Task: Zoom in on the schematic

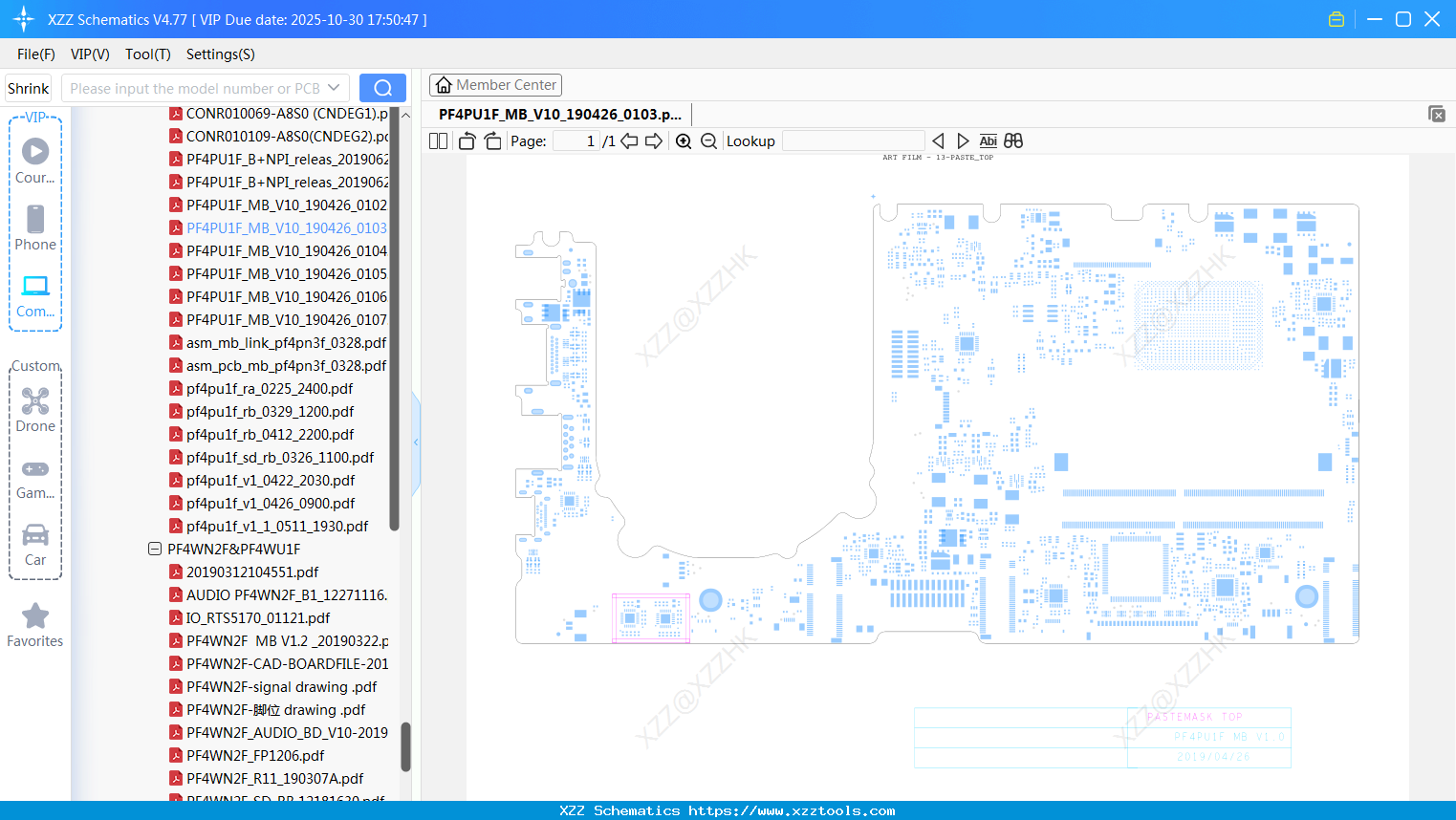Action: (684, 141)
